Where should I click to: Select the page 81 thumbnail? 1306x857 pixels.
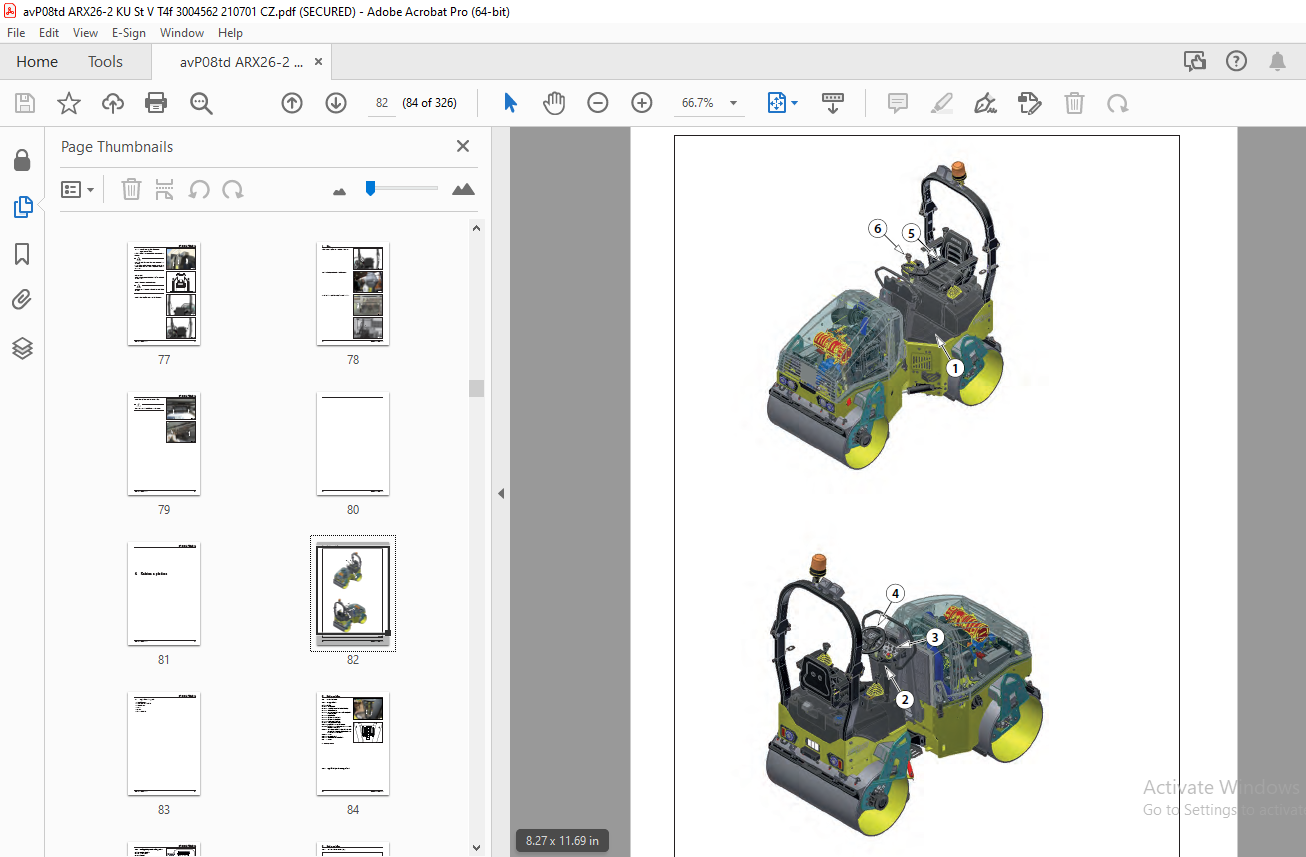164,593
